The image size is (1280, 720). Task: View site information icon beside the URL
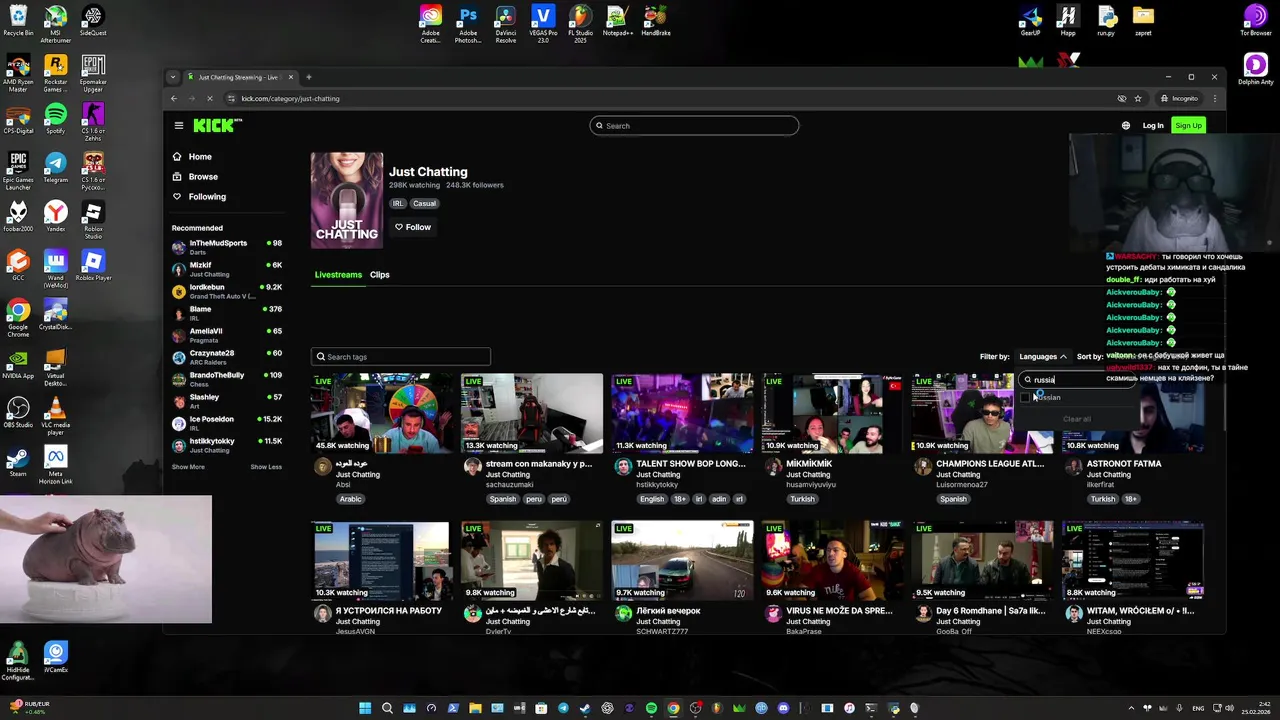tap(232, 98)
